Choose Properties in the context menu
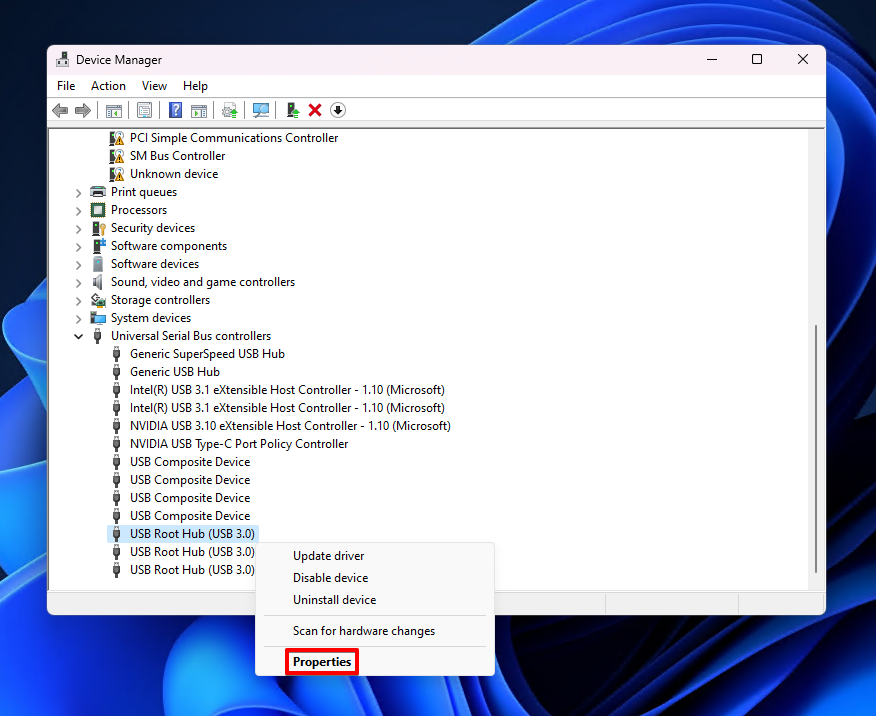Image resolution: width=876 pixels, height=716 pixels. pyautogui.click(x=321, y=661)
